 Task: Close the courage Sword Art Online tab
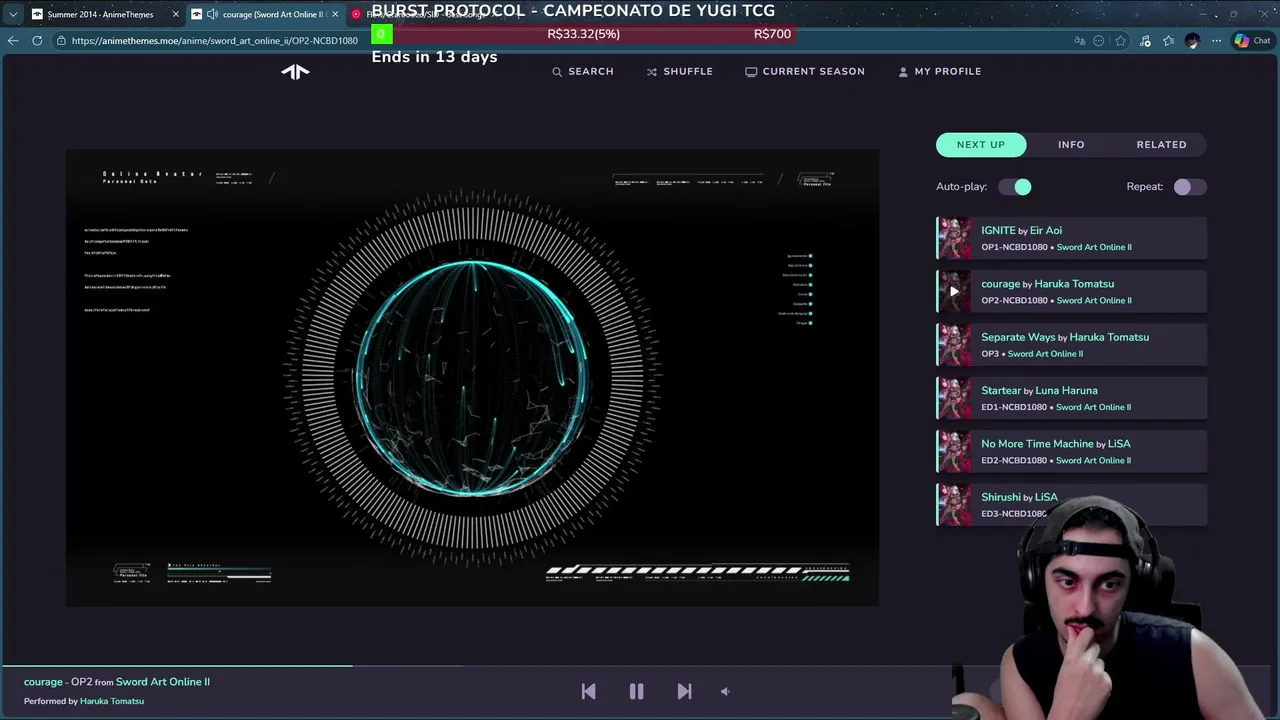335,14
